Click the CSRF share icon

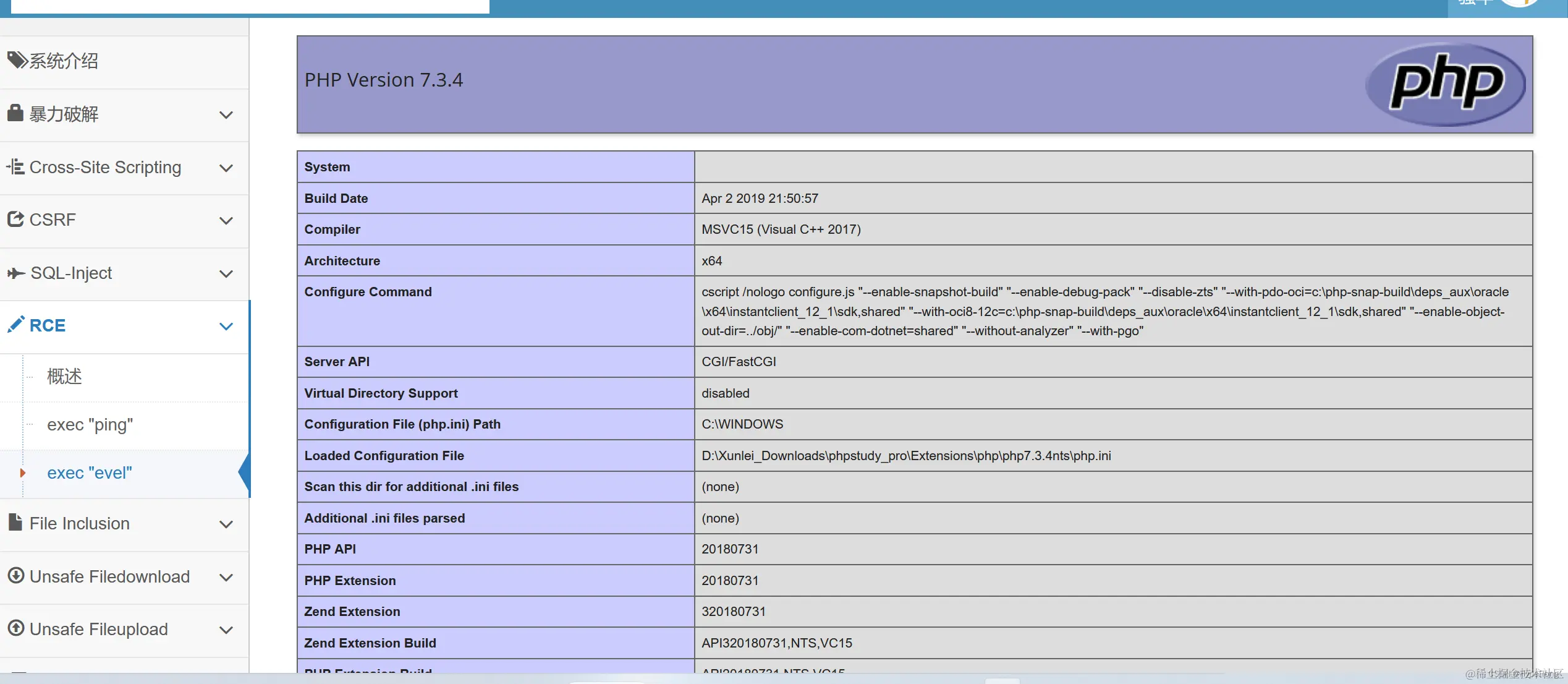click(x=15, y=220)
